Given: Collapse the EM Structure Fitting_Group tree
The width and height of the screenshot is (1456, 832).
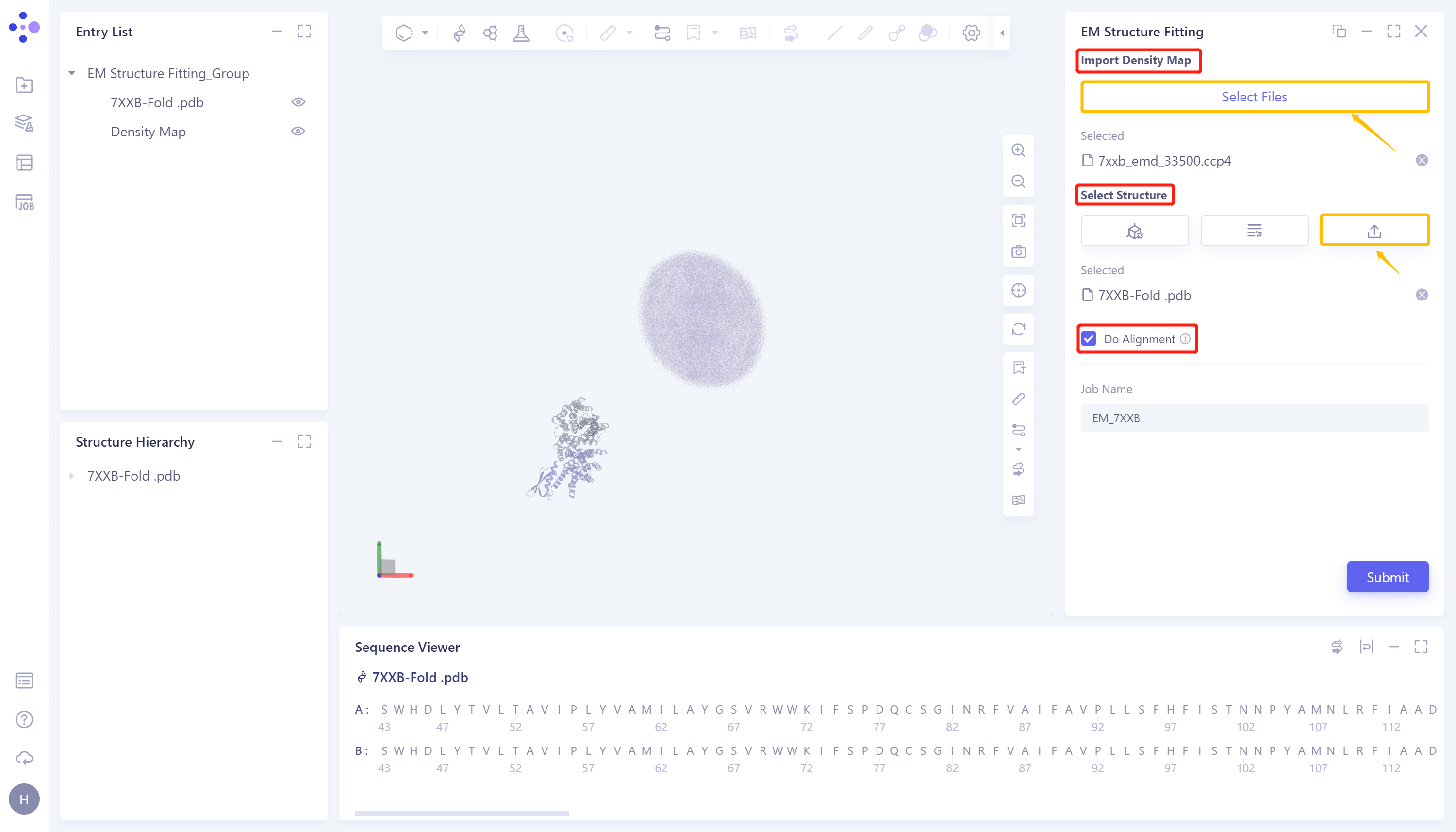Looking at the screenshot, I should 72,74.
